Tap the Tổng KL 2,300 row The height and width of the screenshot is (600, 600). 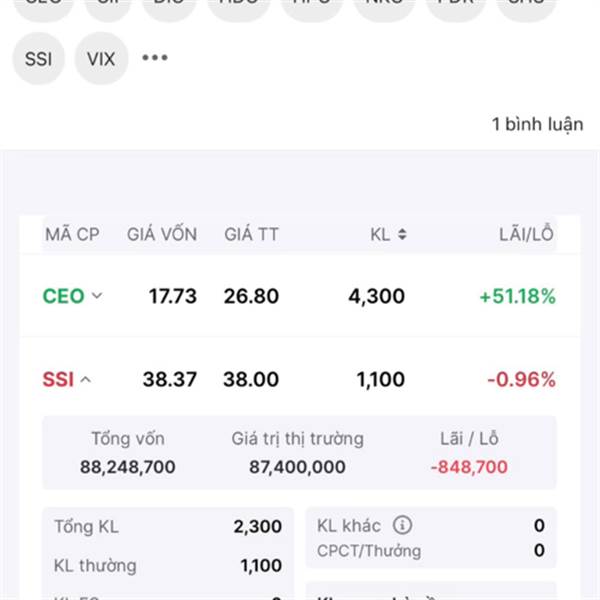point(168,527)
